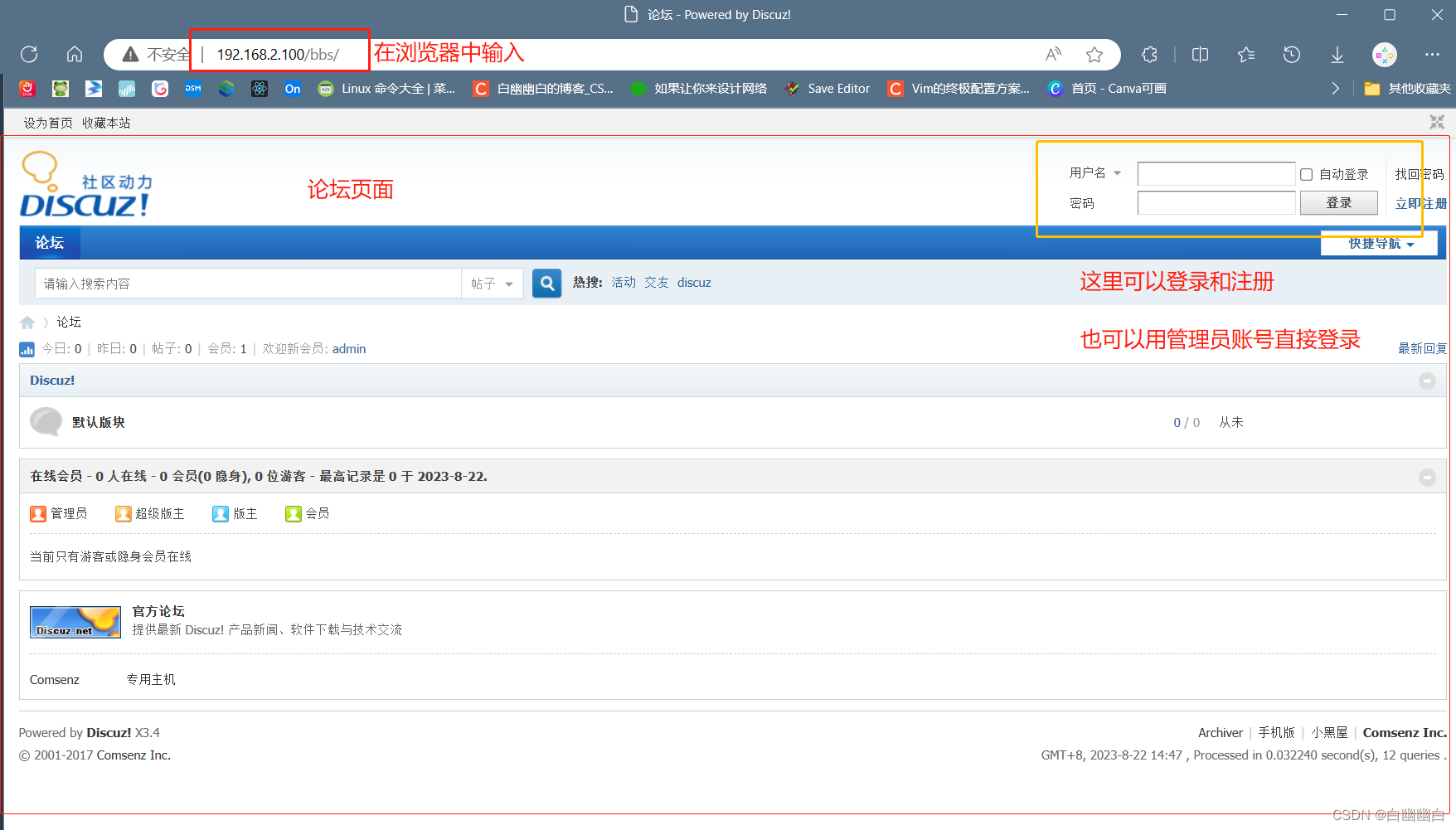
Task: Select the 论坛 navigation tab
Action: click(50, 243)
